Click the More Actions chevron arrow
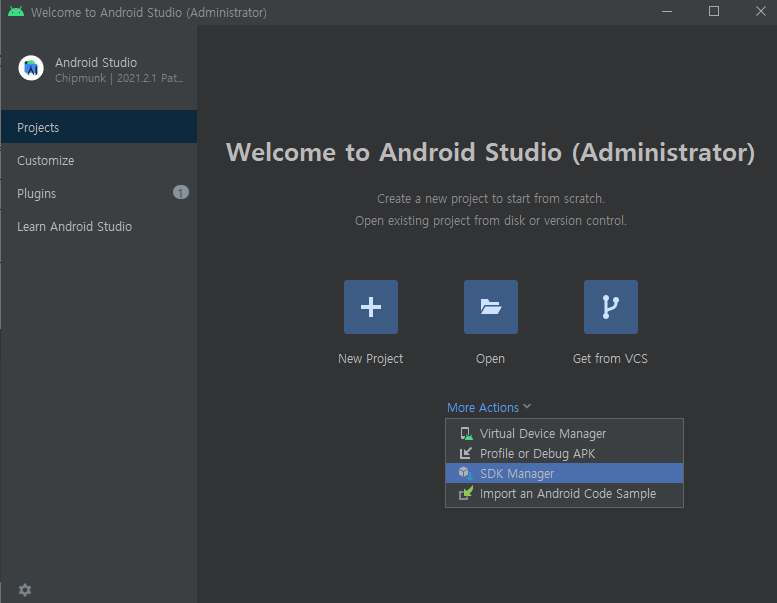The width and height of the screenshot is (777, 603). tap(527, 406)
